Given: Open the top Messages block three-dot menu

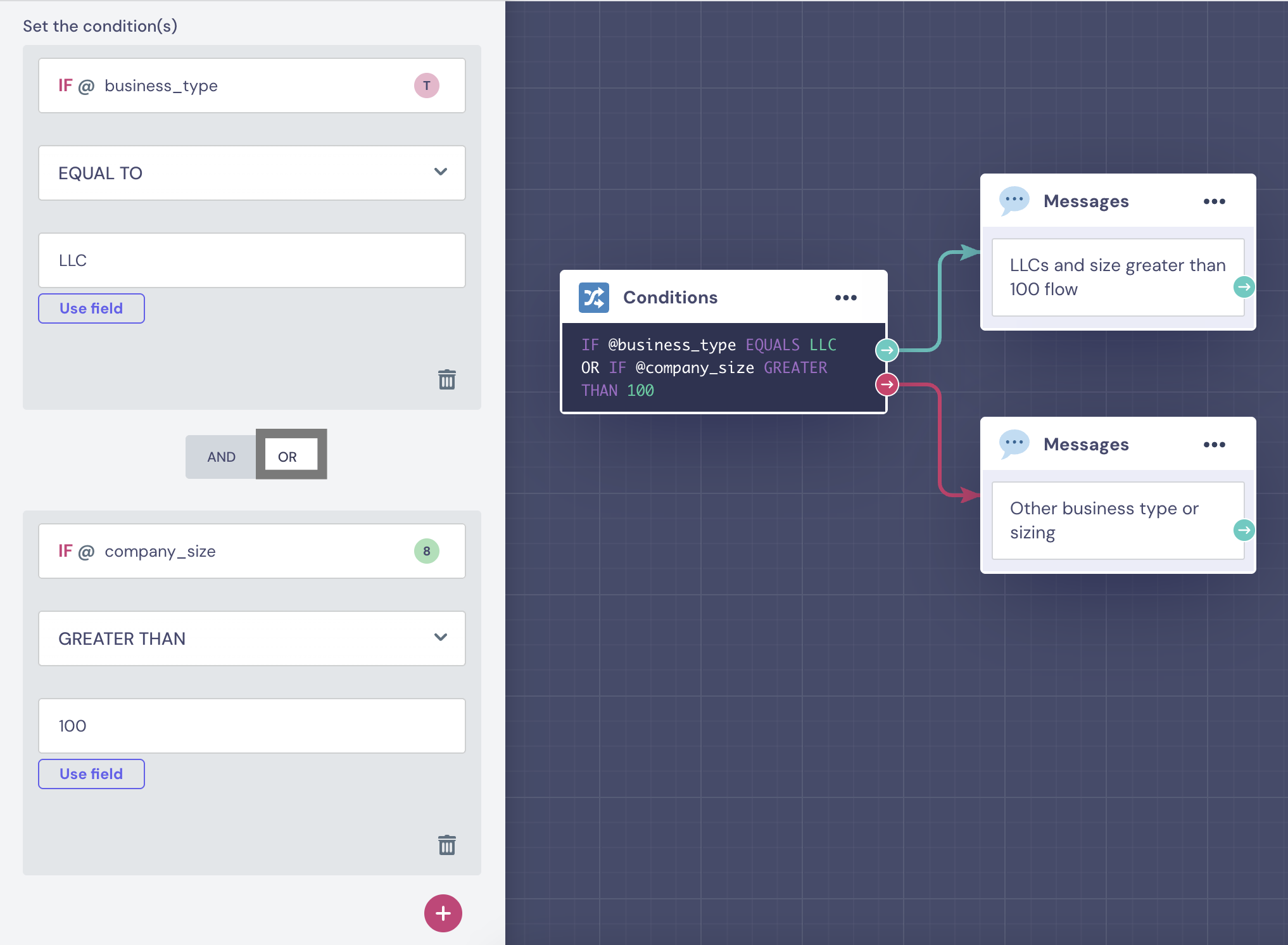Looking at the screenshot, I should tap(1214, 201).
